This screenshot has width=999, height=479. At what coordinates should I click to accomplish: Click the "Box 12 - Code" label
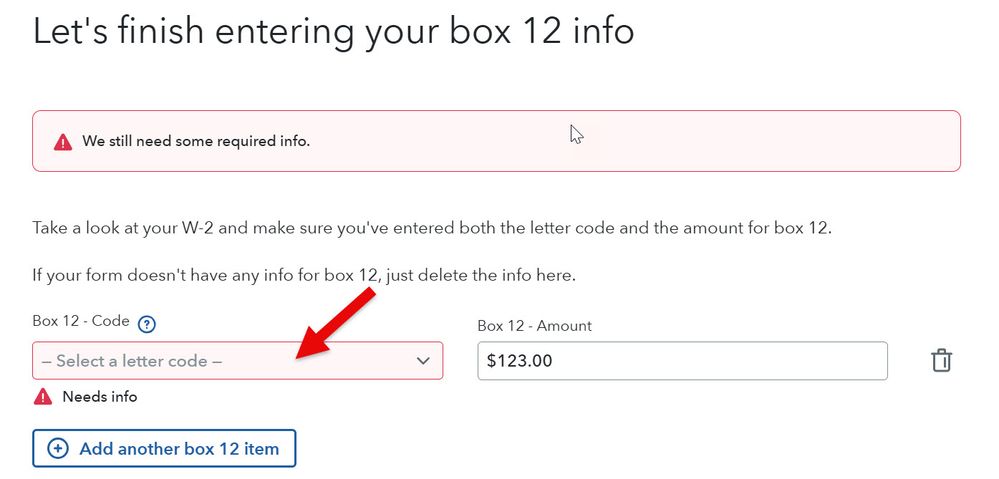click(x=81, y=321)
